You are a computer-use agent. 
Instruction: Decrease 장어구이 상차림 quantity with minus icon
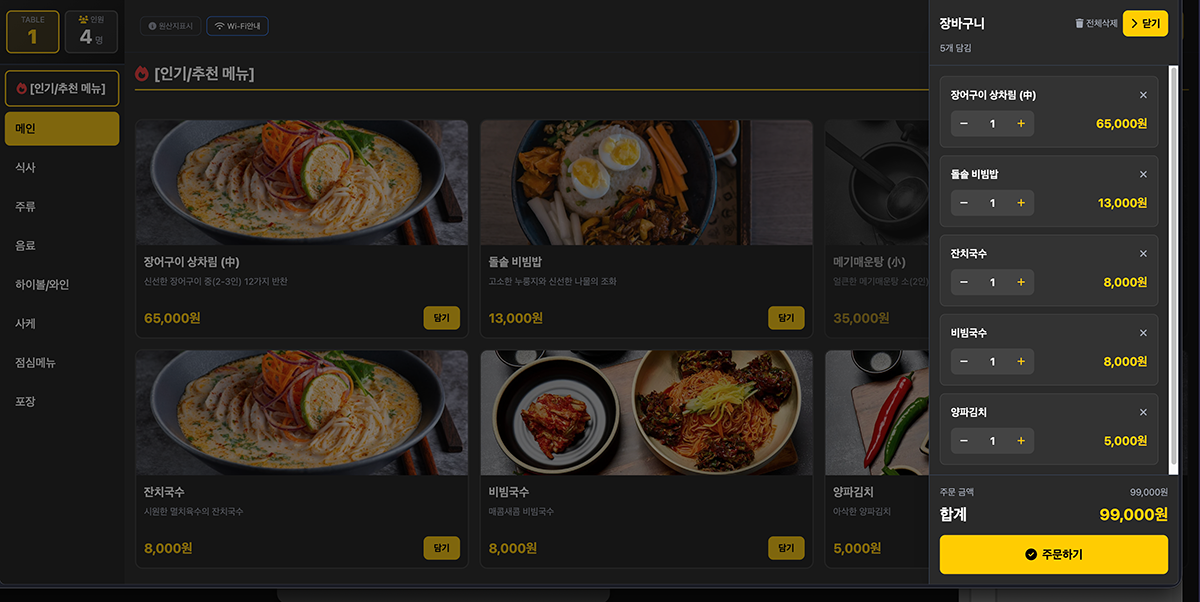point(964,123)
